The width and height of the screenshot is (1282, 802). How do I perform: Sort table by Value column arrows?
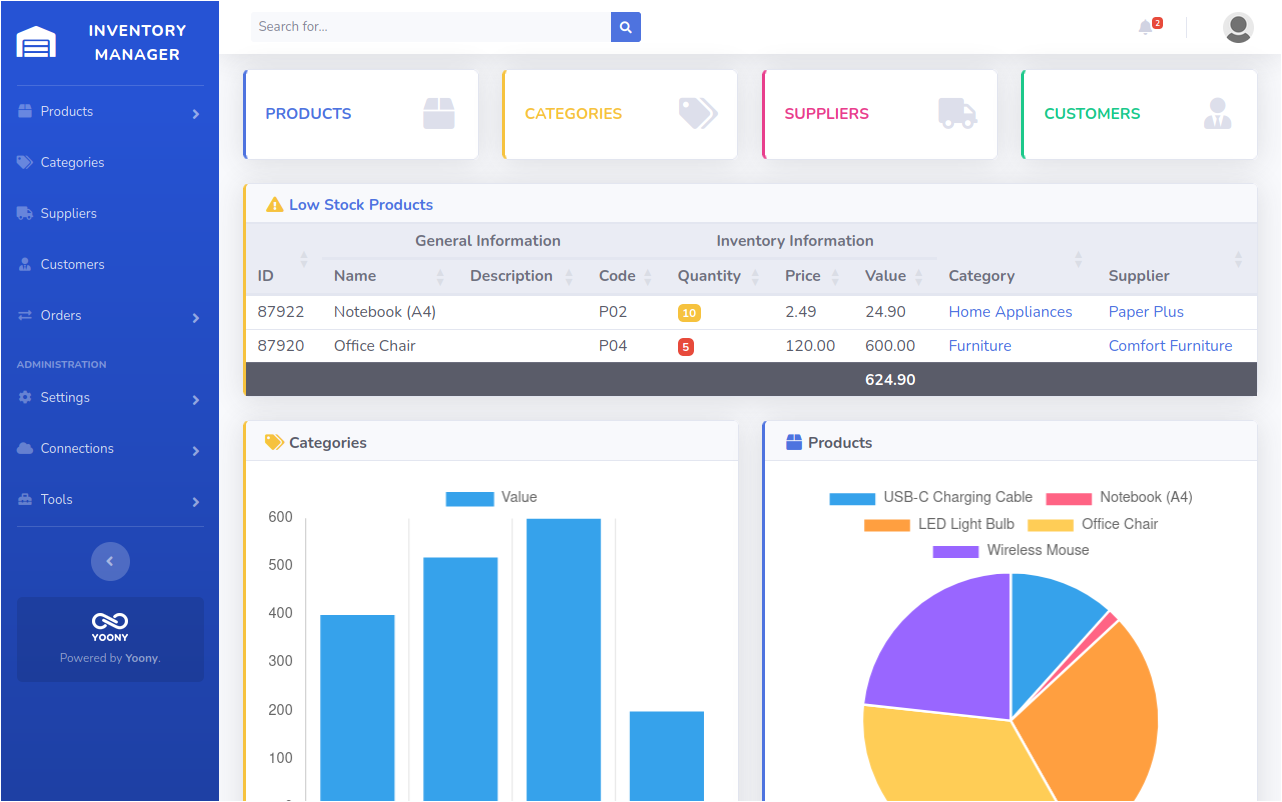tap(918, 276)
